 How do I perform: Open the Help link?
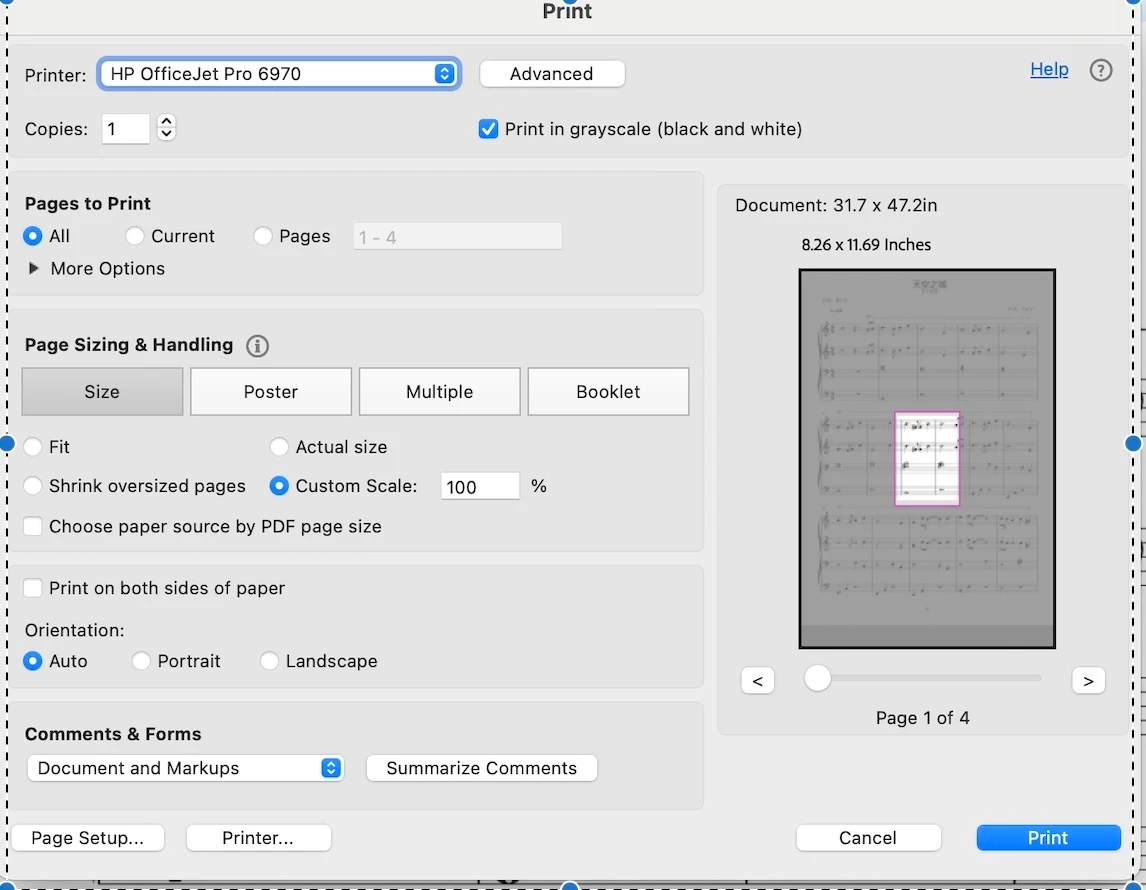1049,69
